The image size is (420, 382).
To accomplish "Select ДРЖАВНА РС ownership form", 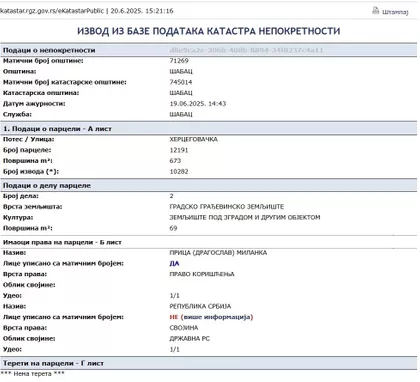I will click(190, 338).
